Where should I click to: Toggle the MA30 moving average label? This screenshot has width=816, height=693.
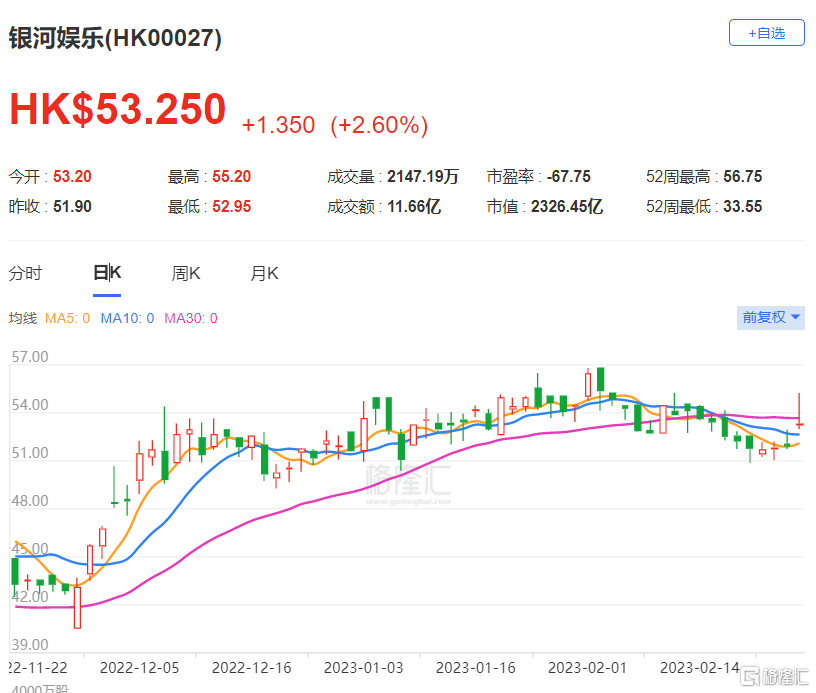190,318
